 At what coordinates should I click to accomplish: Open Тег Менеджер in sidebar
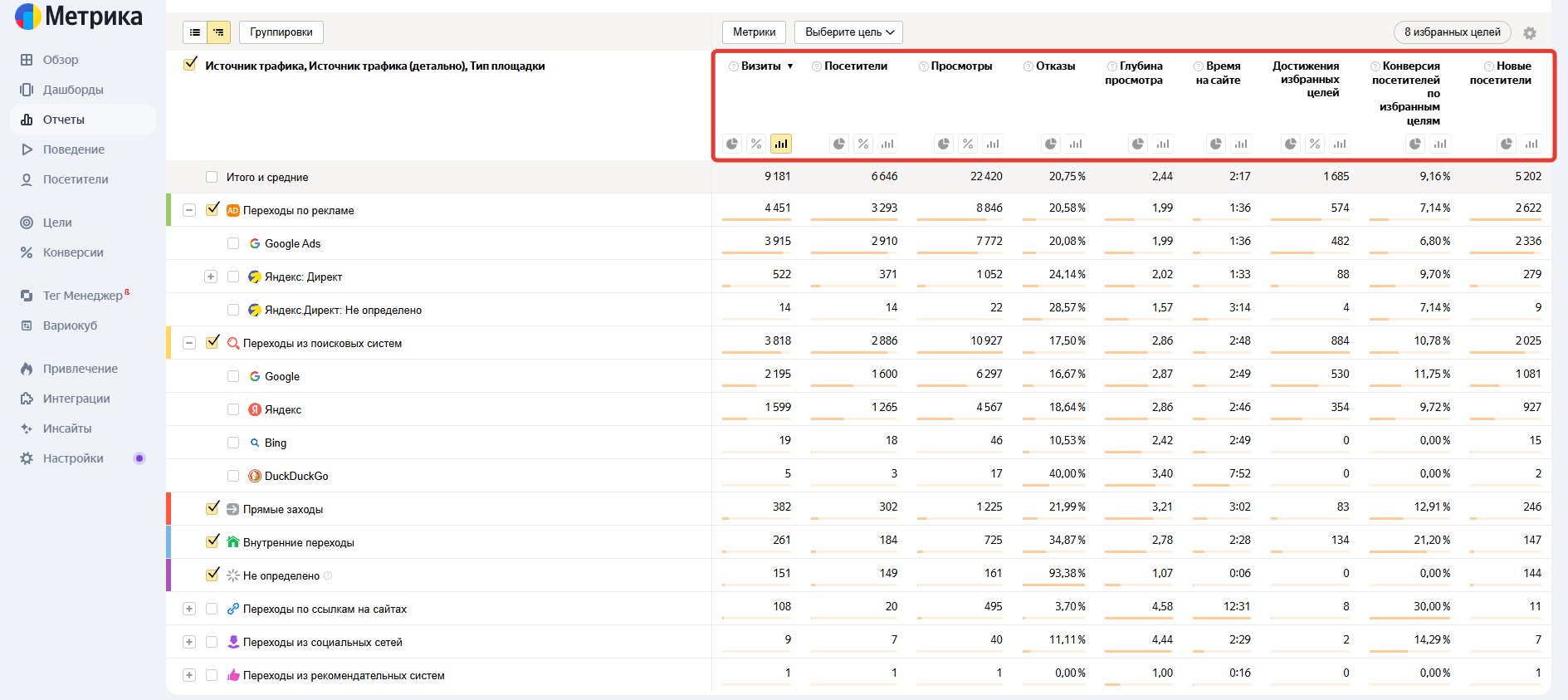tap(83, 296)
